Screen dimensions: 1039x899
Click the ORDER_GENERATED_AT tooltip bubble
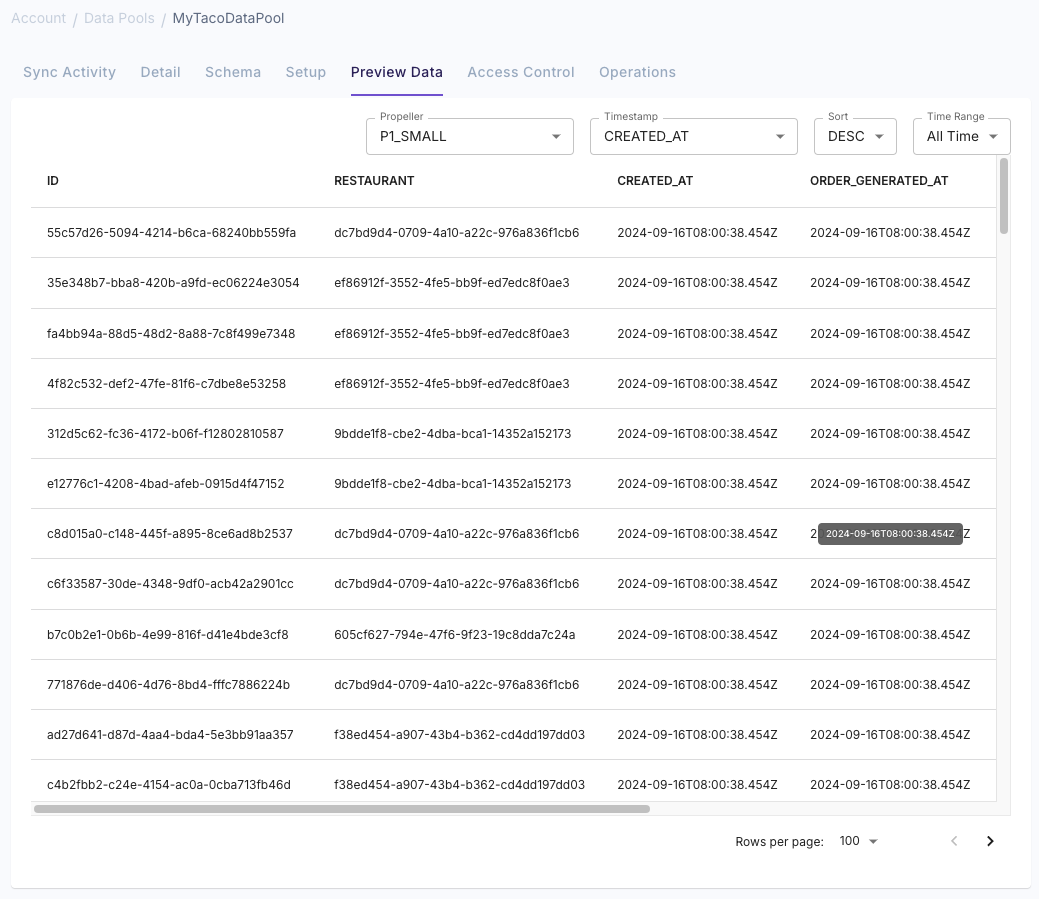pos(888,533)
